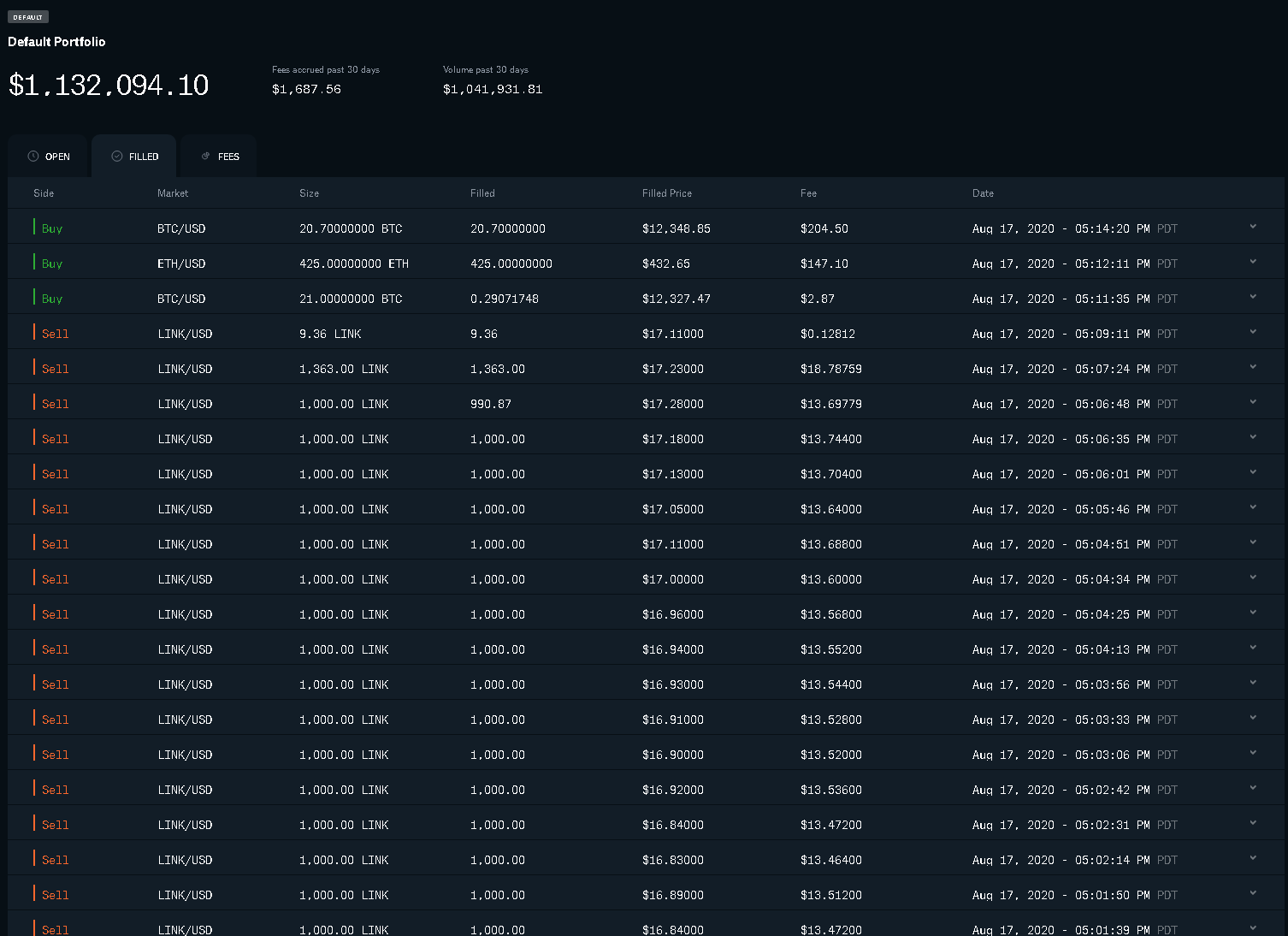Screen dimensions: 1288x936
Task: Click the filled price $17.00000
Action: pyautogui.click(x=673, y=579)
